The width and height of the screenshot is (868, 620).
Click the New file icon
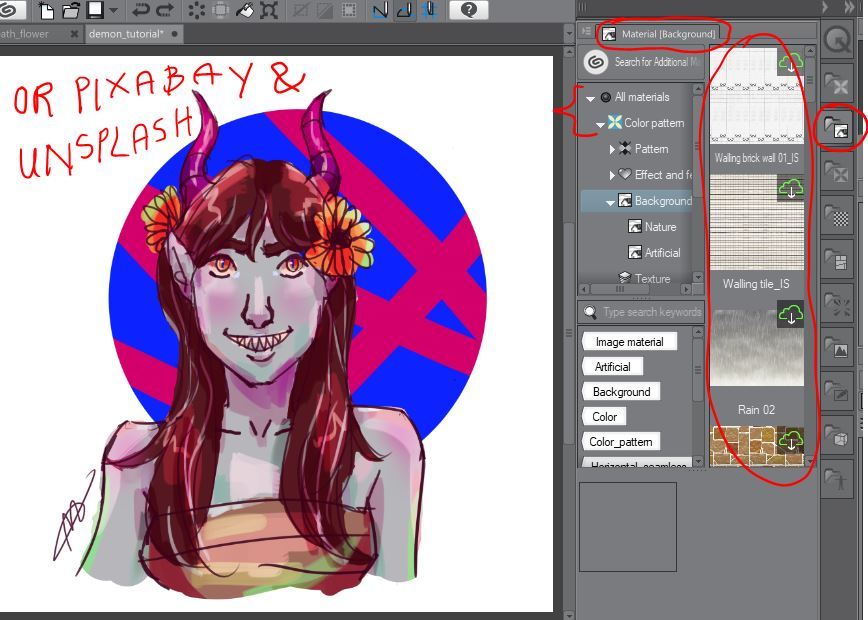(x=47, y=11)
